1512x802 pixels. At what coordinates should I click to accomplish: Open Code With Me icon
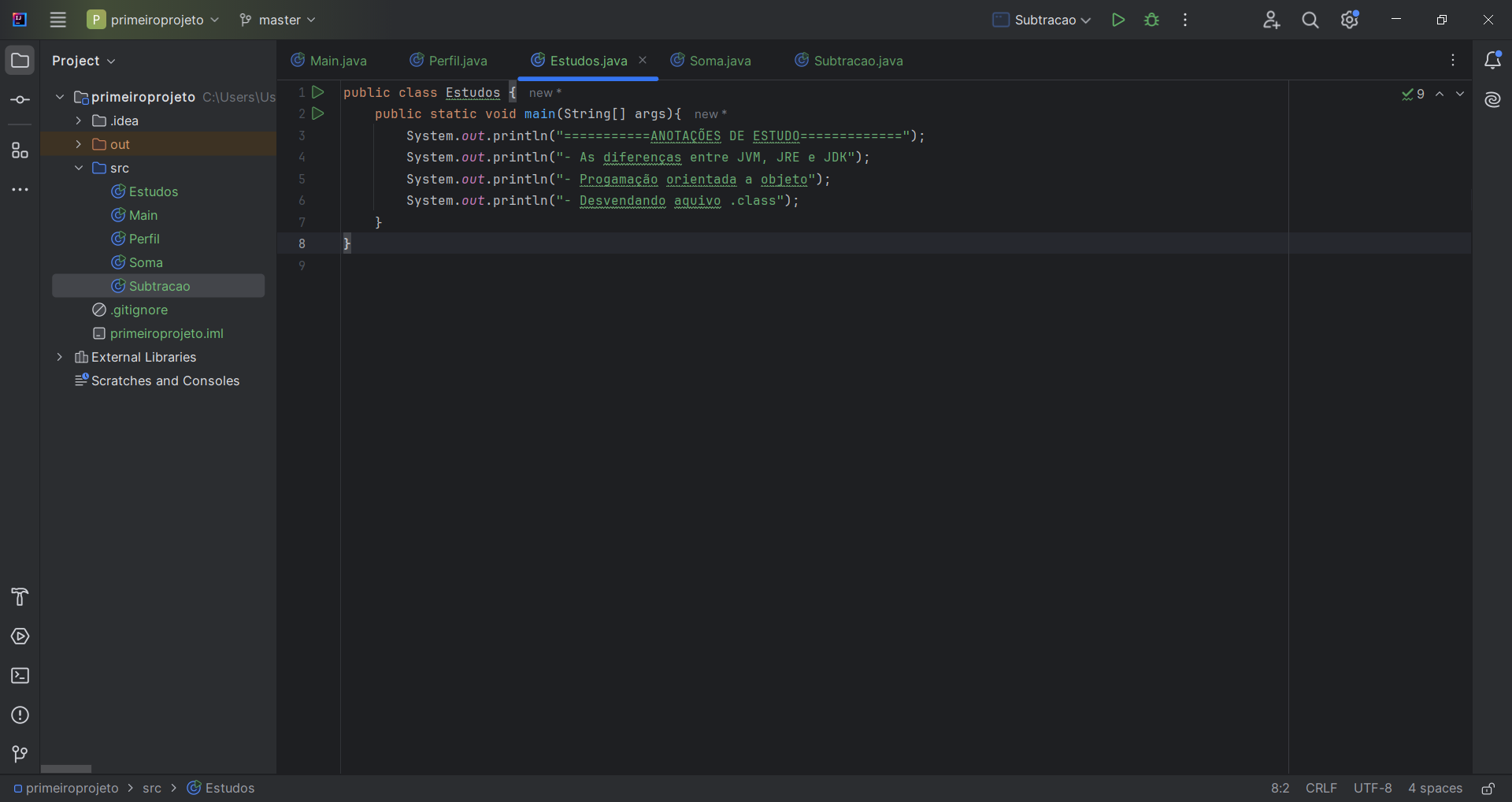(x=1271, y=20)
